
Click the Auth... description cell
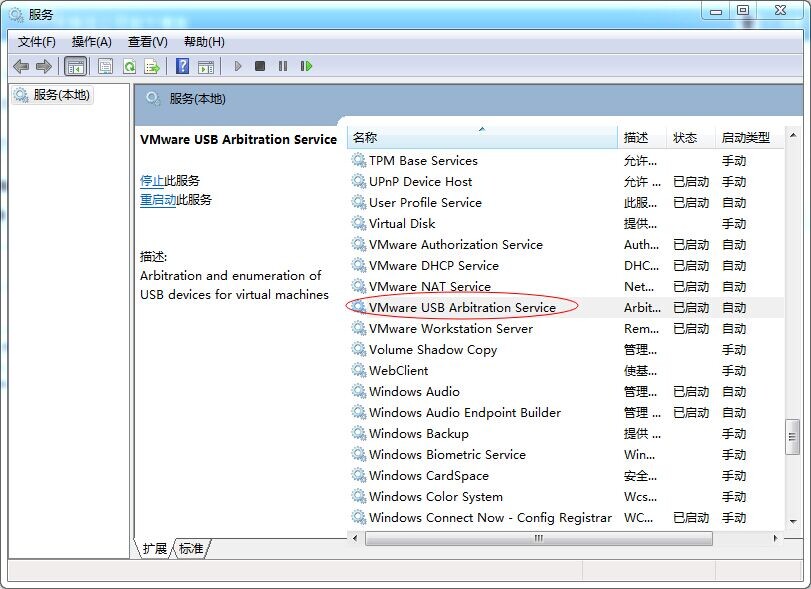(641, 245)
